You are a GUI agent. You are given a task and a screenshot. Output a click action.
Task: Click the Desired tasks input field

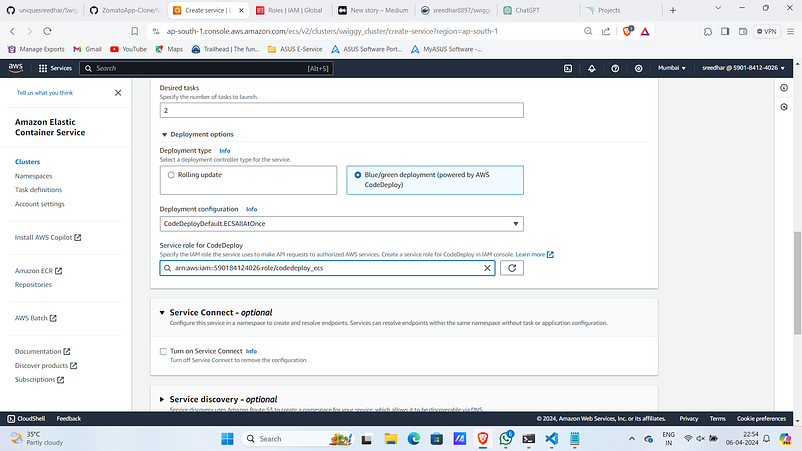(x=341, y=110)
